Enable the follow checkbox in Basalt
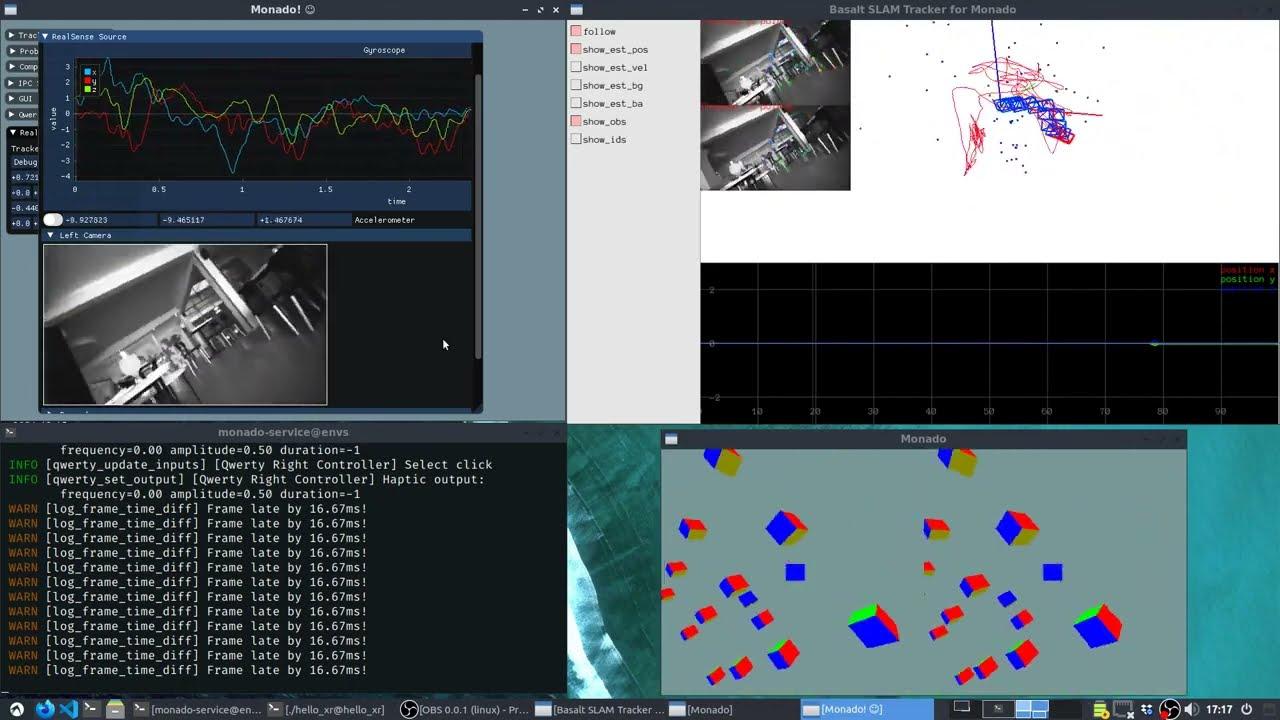 coord(576,31)
